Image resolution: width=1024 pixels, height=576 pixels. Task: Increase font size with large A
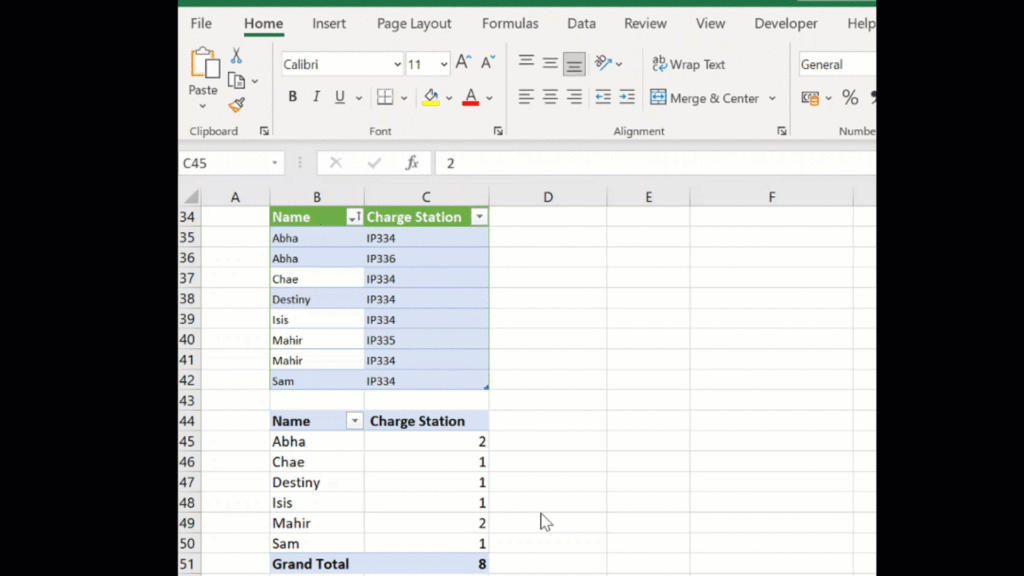point(463,63)
